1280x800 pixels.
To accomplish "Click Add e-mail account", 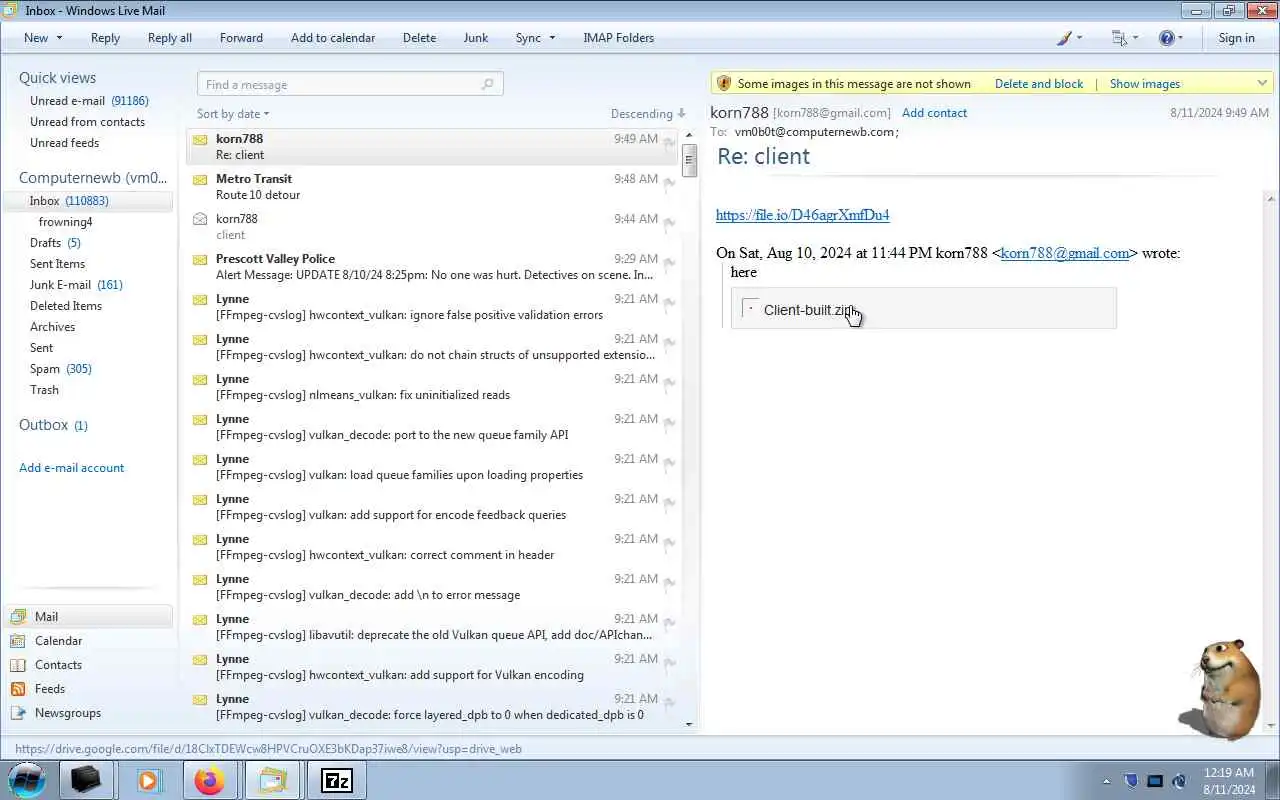I will point(72,468).
